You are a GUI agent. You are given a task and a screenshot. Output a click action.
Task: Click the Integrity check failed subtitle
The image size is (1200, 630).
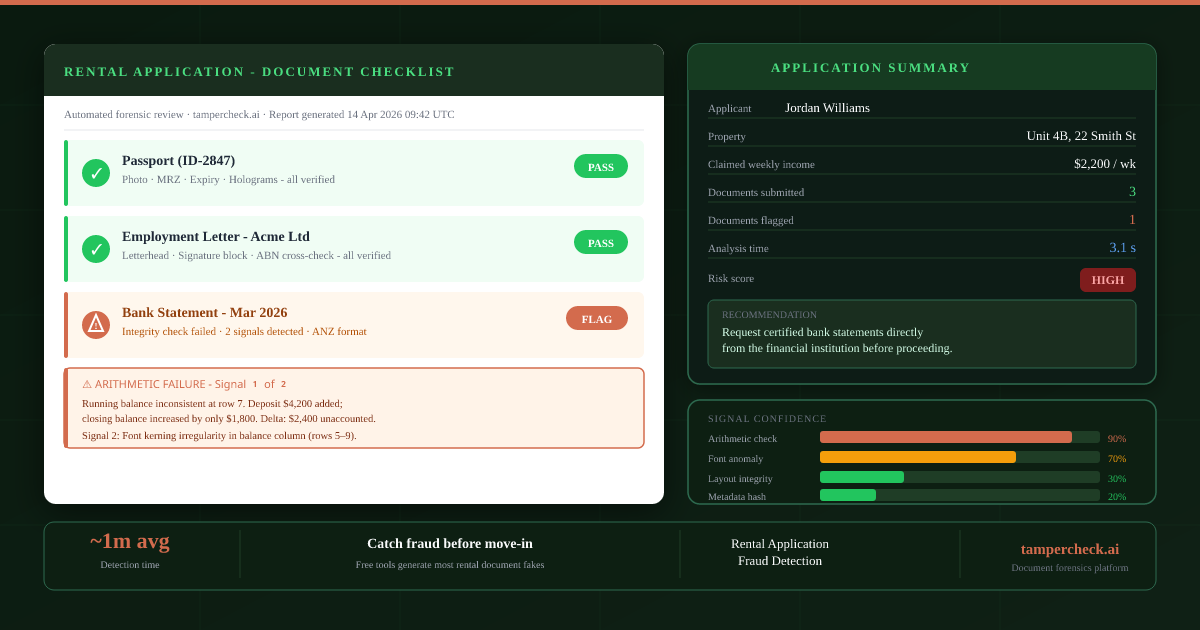click(244, 331)
